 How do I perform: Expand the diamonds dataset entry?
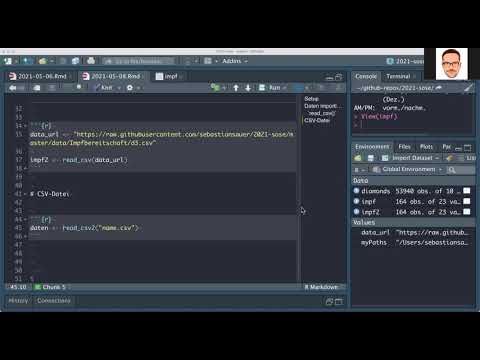coord(356,191)
